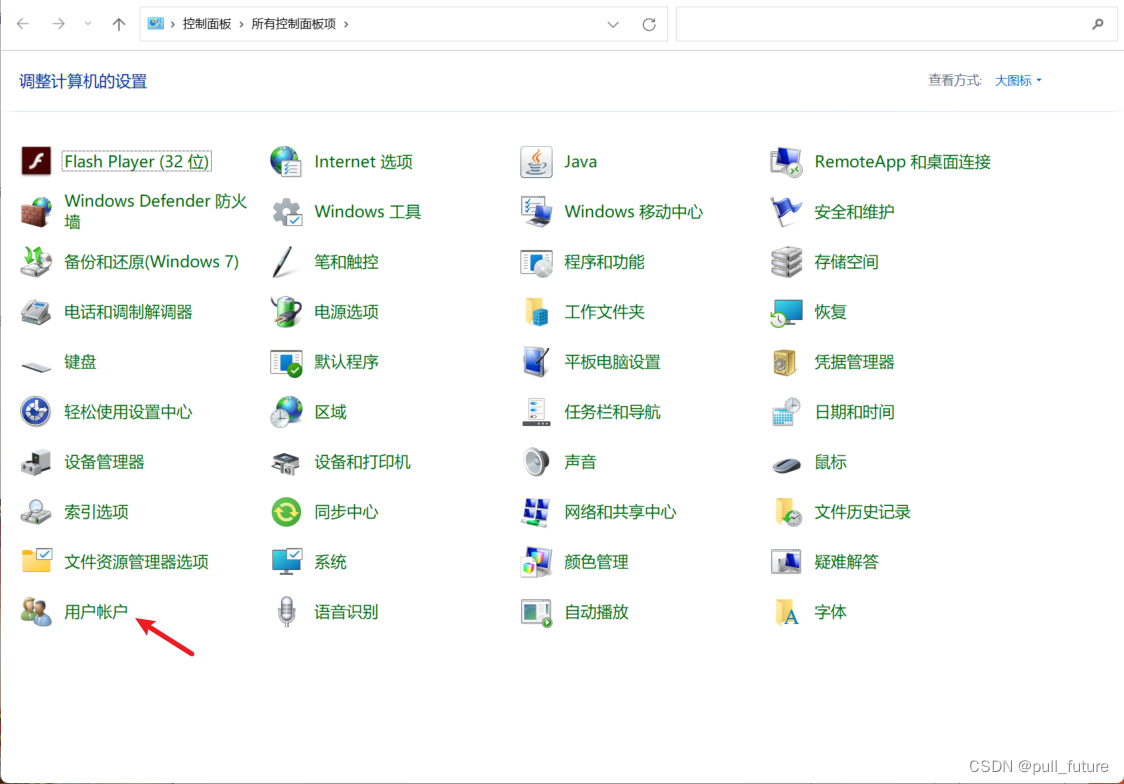The image size is (1124, 784).
Task: Open 键盘 keyboard icon
Action: point(36,365)
